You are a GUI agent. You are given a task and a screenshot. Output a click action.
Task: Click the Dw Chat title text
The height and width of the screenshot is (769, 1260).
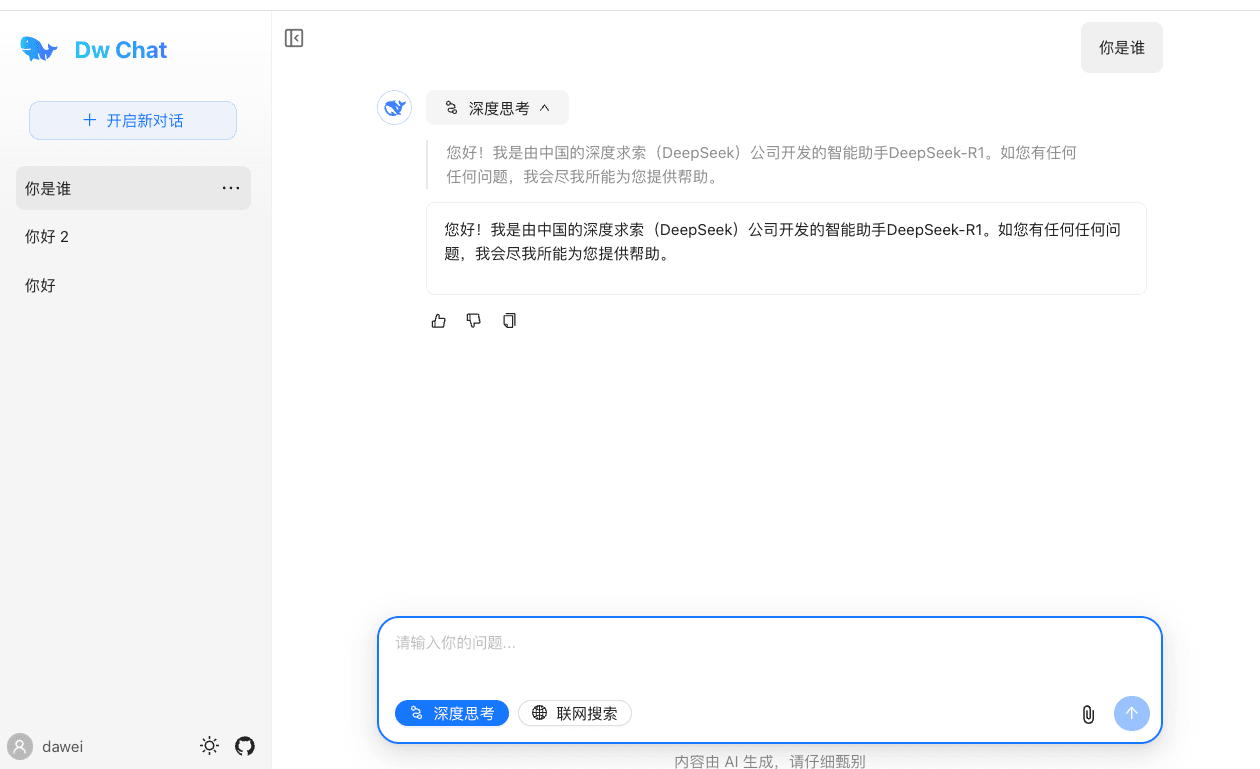(x=121, y=50)
